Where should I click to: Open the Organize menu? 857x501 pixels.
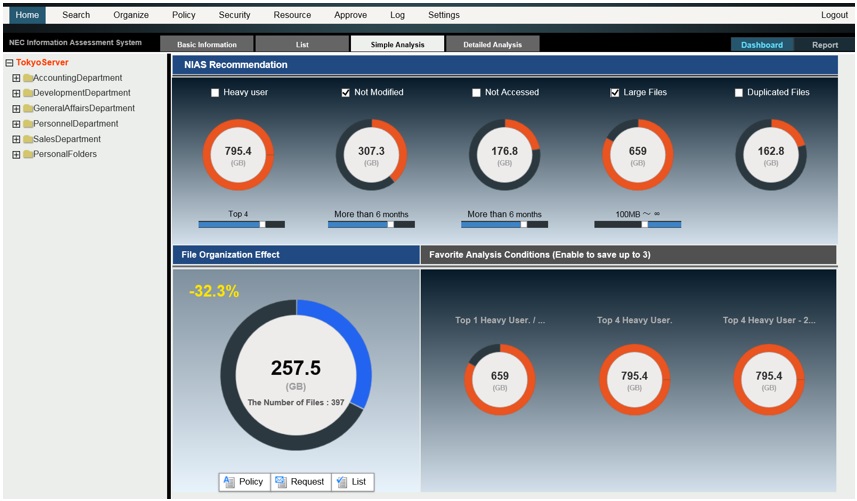tap(131, 15)
